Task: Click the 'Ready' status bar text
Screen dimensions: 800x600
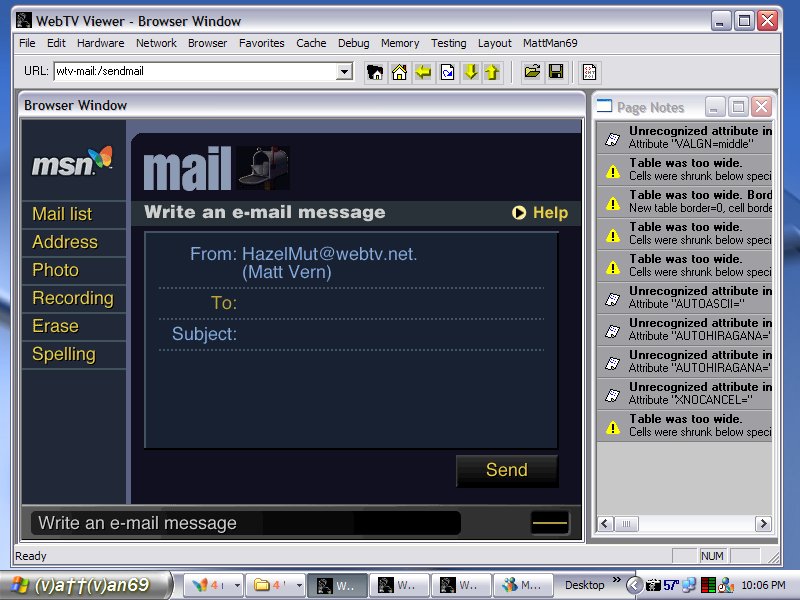Action: point(31,556)
